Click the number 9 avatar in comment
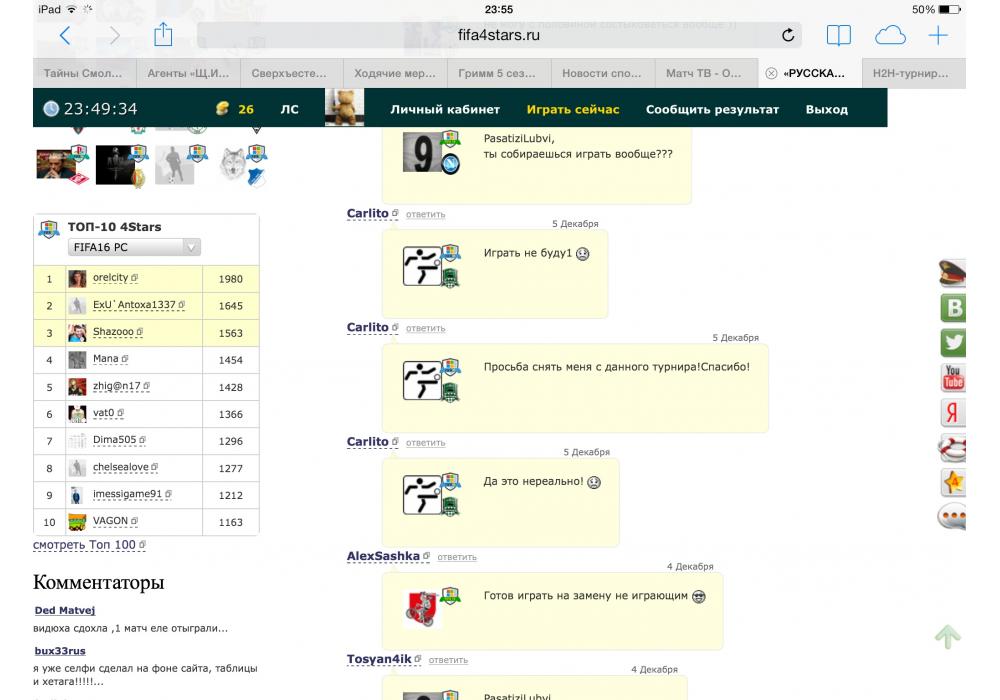The width and height of the screenshot is (1000, 700). pos(423,153)
